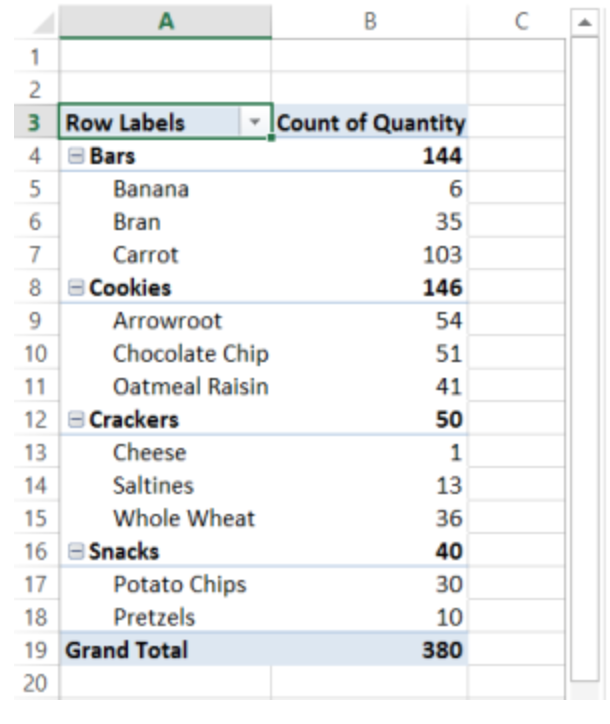Select the Oatmeal Raisin row label

click(190, 387)
